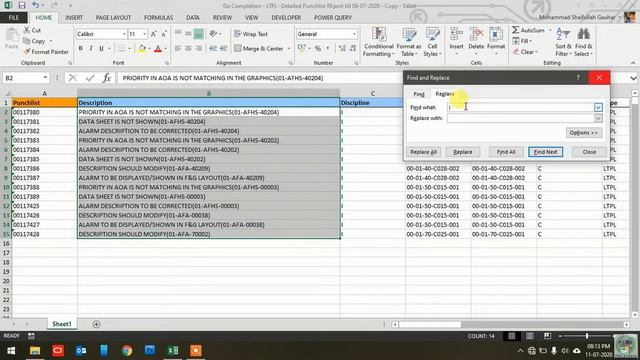The image size is (640, 360).
Task: Open the Borders dropdown
Action: pyautogui.click(x=129, y=49)
